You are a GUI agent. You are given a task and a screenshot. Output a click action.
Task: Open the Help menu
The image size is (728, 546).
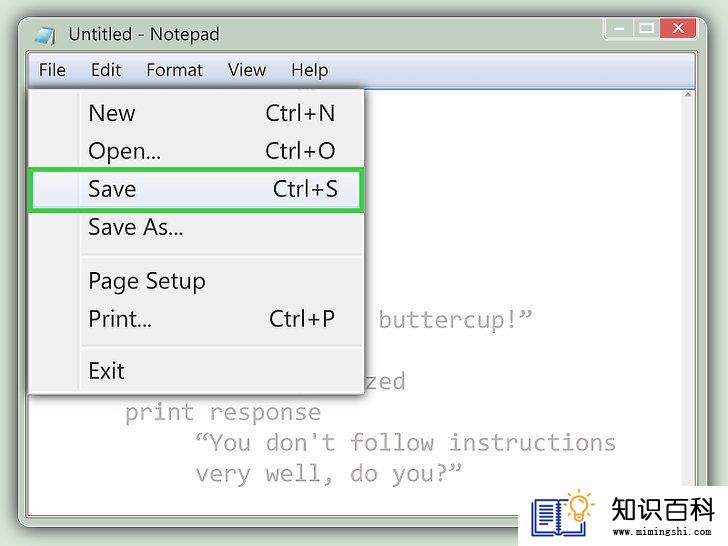click(310, 70)
